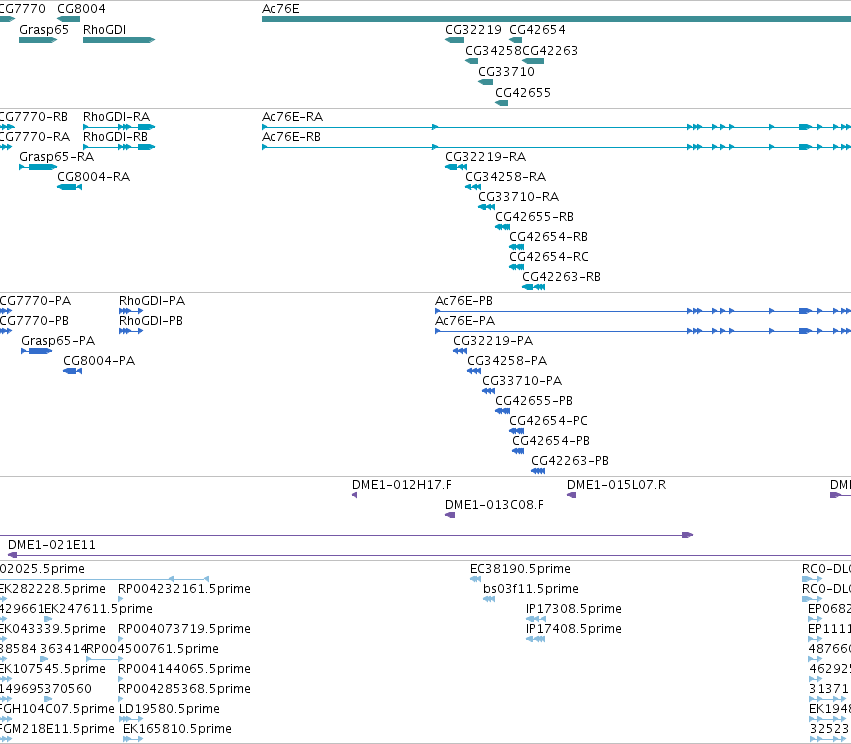Open CDS label CG32219-PA
The image size is (851, 744).
click(493, 341)
